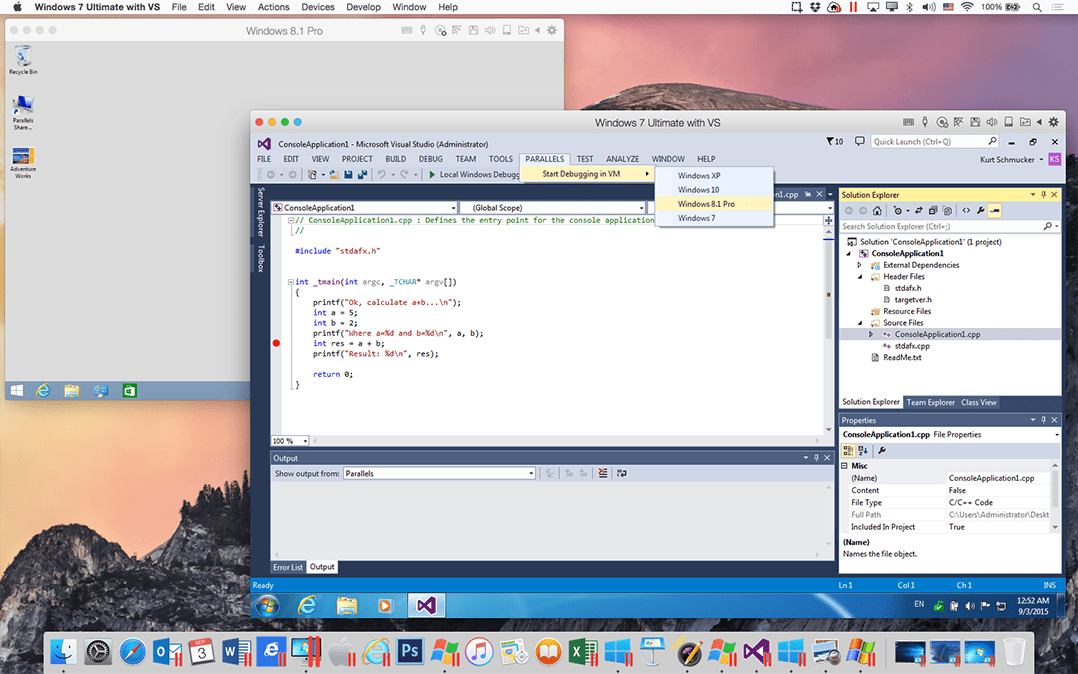Click the Save icon in Visual Studio toolbar
The height and width of the screenshot is (674, 1078).
349,175
